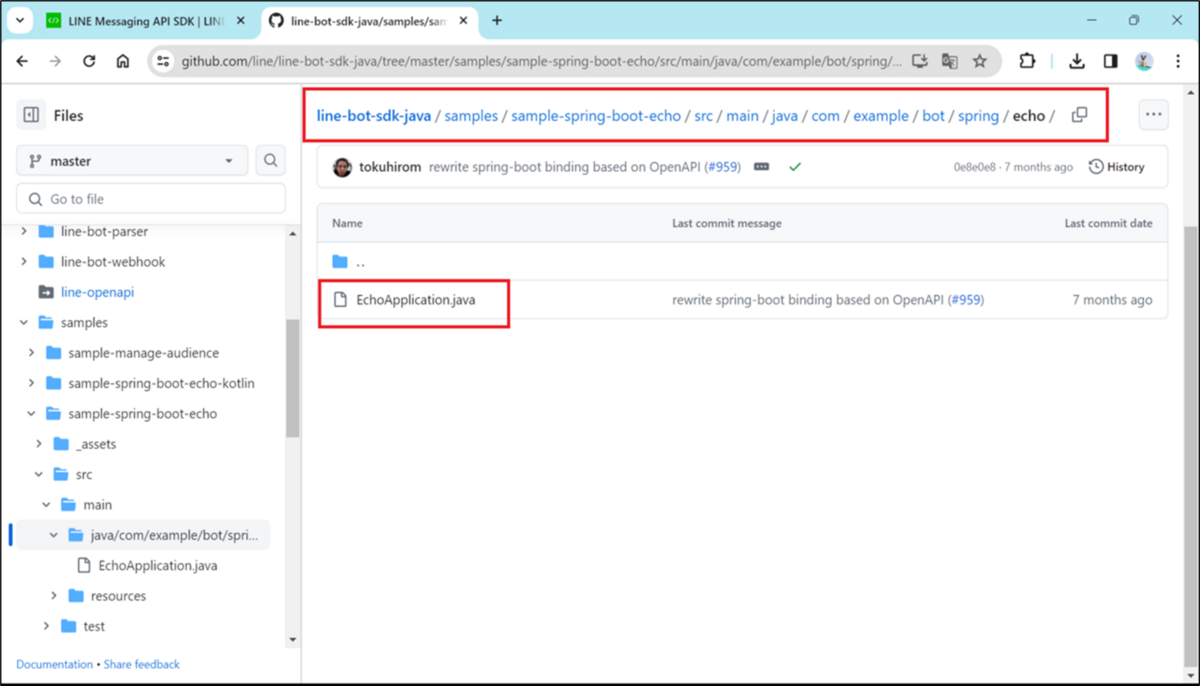Screen dimensions: 1200x686
Task: Expand the line-bot-parser folder
Action: 24,231
